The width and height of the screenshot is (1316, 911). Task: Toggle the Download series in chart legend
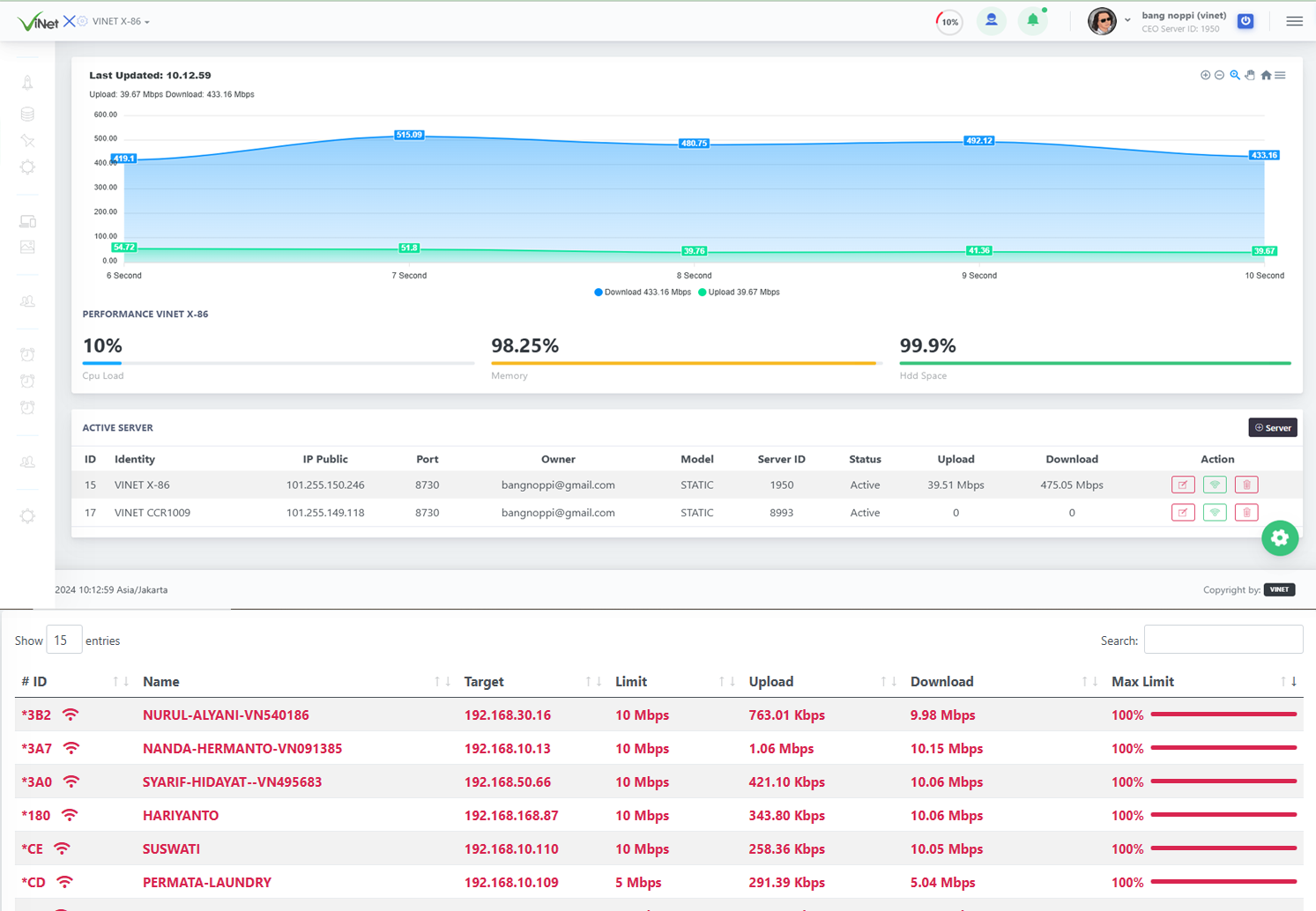tap(643, 293)
